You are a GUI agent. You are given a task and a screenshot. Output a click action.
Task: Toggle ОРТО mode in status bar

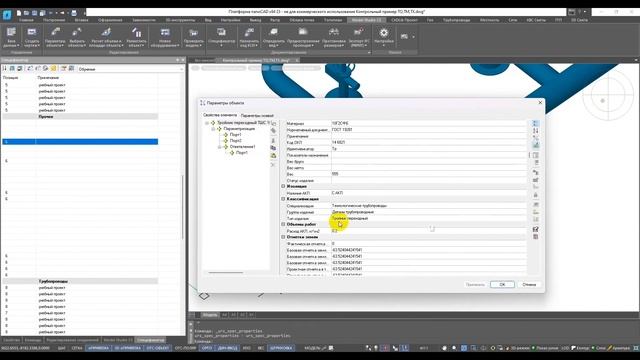207,348
